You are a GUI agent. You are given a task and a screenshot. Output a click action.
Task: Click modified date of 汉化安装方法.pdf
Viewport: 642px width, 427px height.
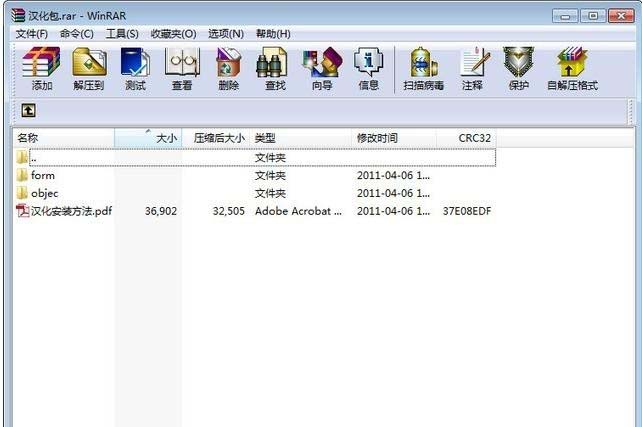pos(393,211)
